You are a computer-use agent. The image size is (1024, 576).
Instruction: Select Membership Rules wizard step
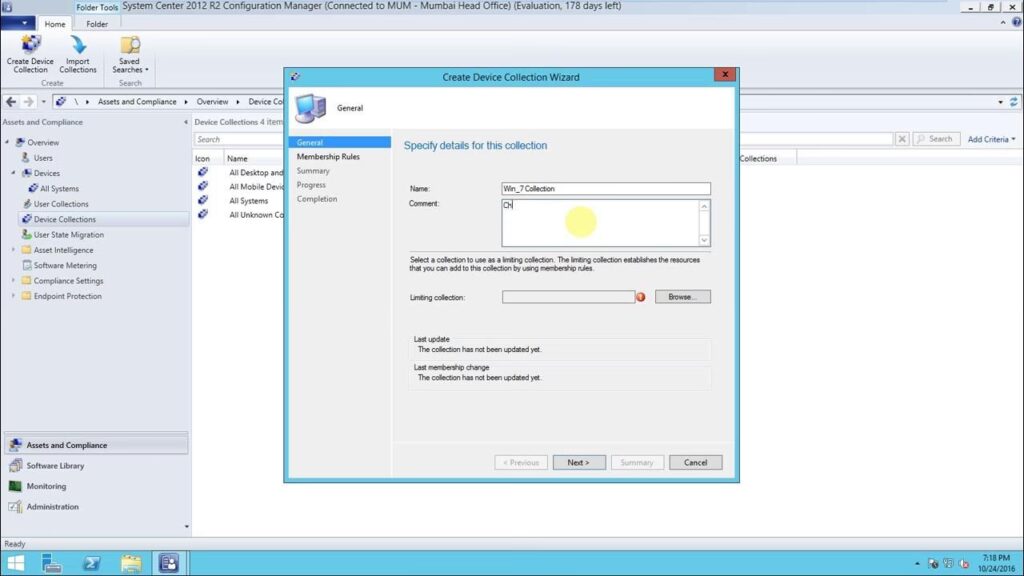coord(328,157)
